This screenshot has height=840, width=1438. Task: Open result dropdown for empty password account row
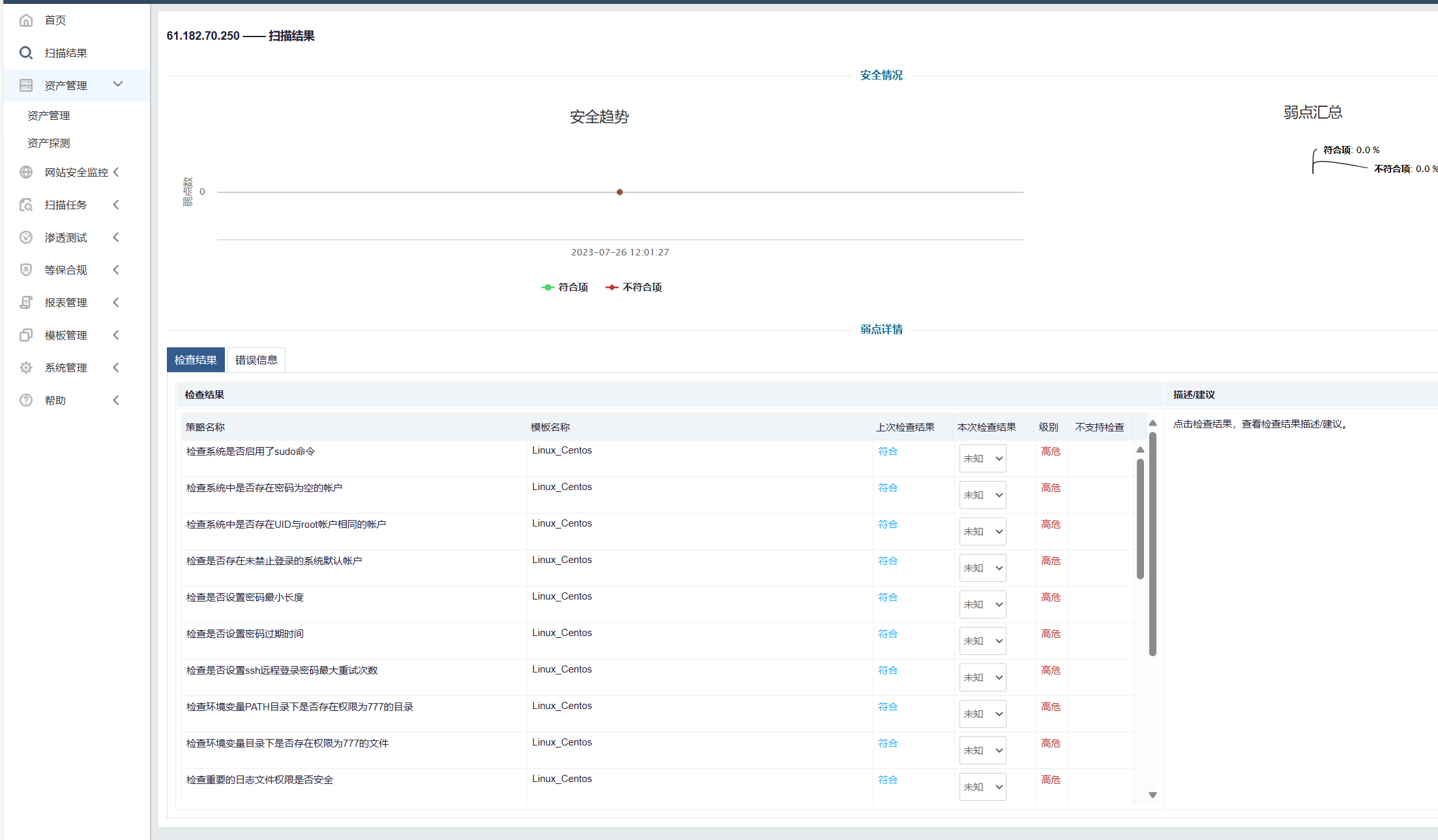pyautogui.click(x=982, y=495)
